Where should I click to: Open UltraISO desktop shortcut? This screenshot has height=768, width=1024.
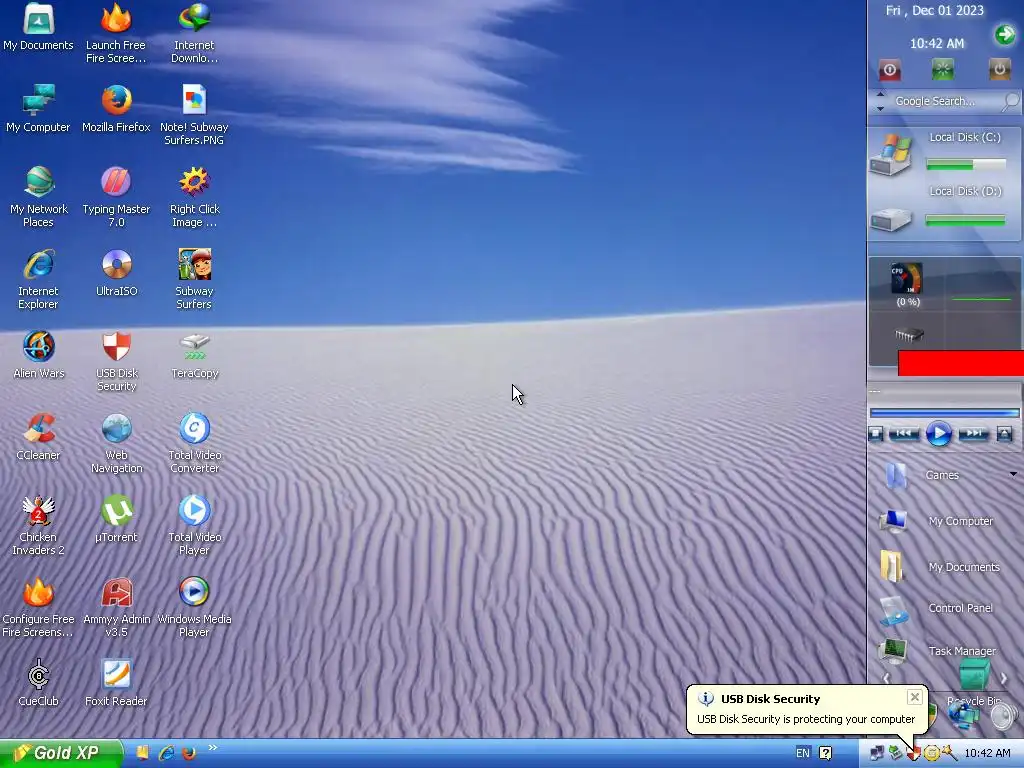coord(116,273)
